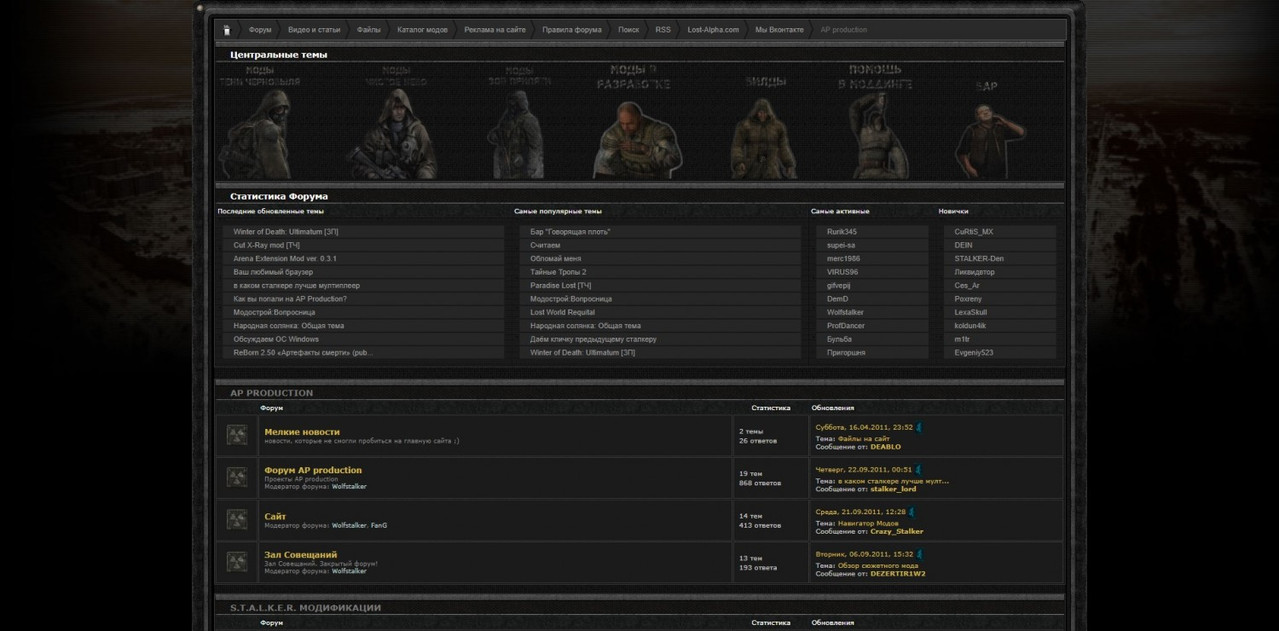Click the forum icon beside Зал Совещаний
This screenshot has width=1279, height=631.
point(237,562)
